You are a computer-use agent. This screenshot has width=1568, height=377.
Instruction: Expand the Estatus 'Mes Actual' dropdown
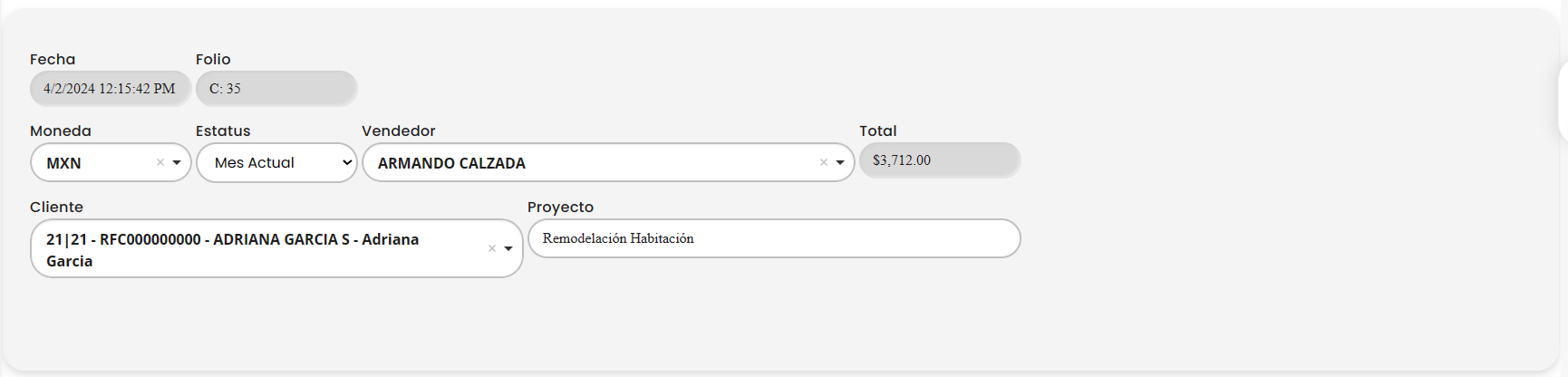point(276,163)
